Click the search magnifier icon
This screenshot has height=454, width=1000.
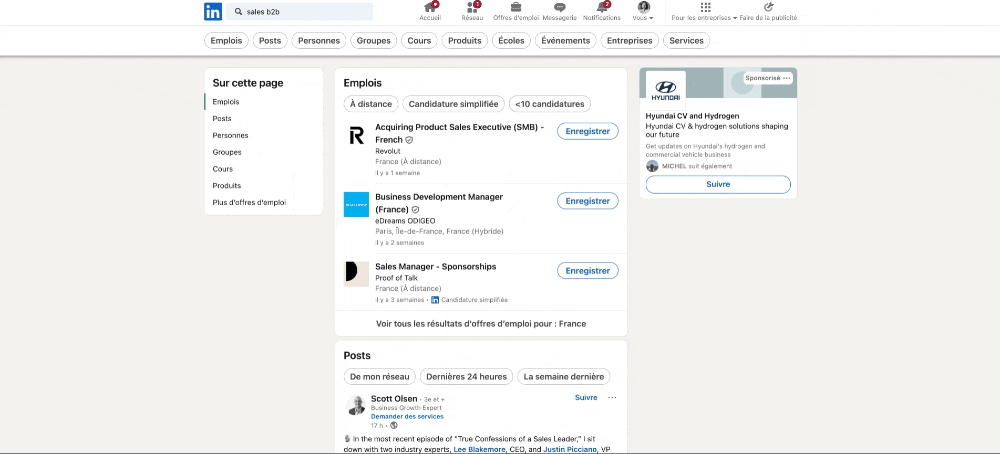point(238,11)
